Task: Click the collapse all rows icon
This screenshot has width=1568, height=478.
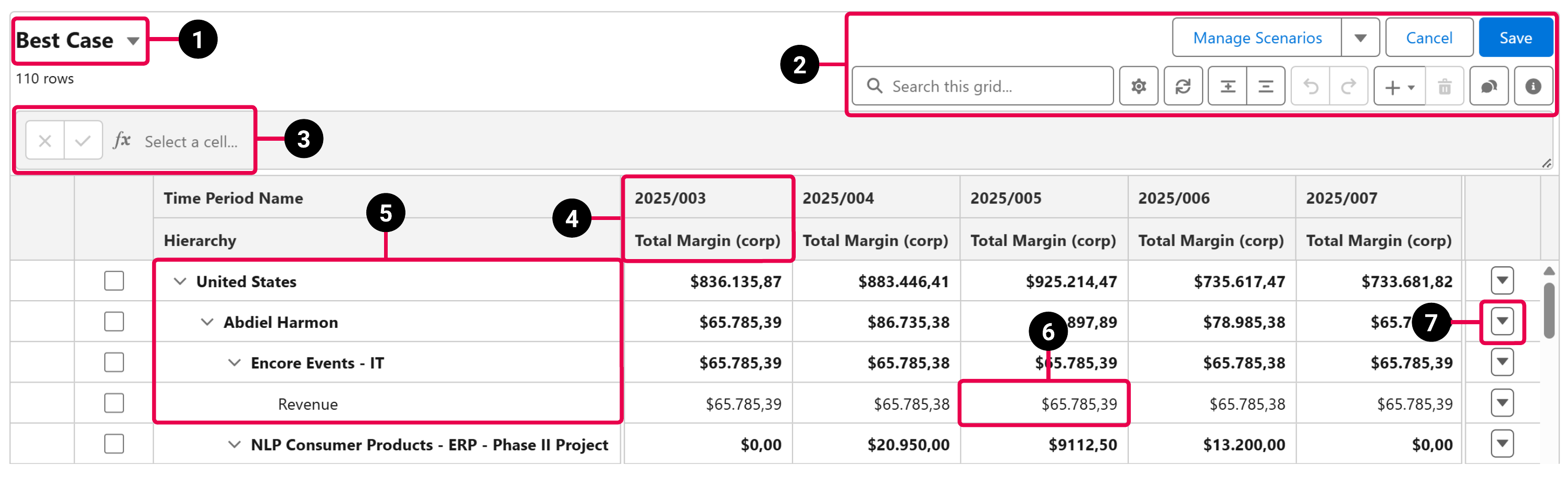Action: pyautogui.click(x=1265, y=87)
